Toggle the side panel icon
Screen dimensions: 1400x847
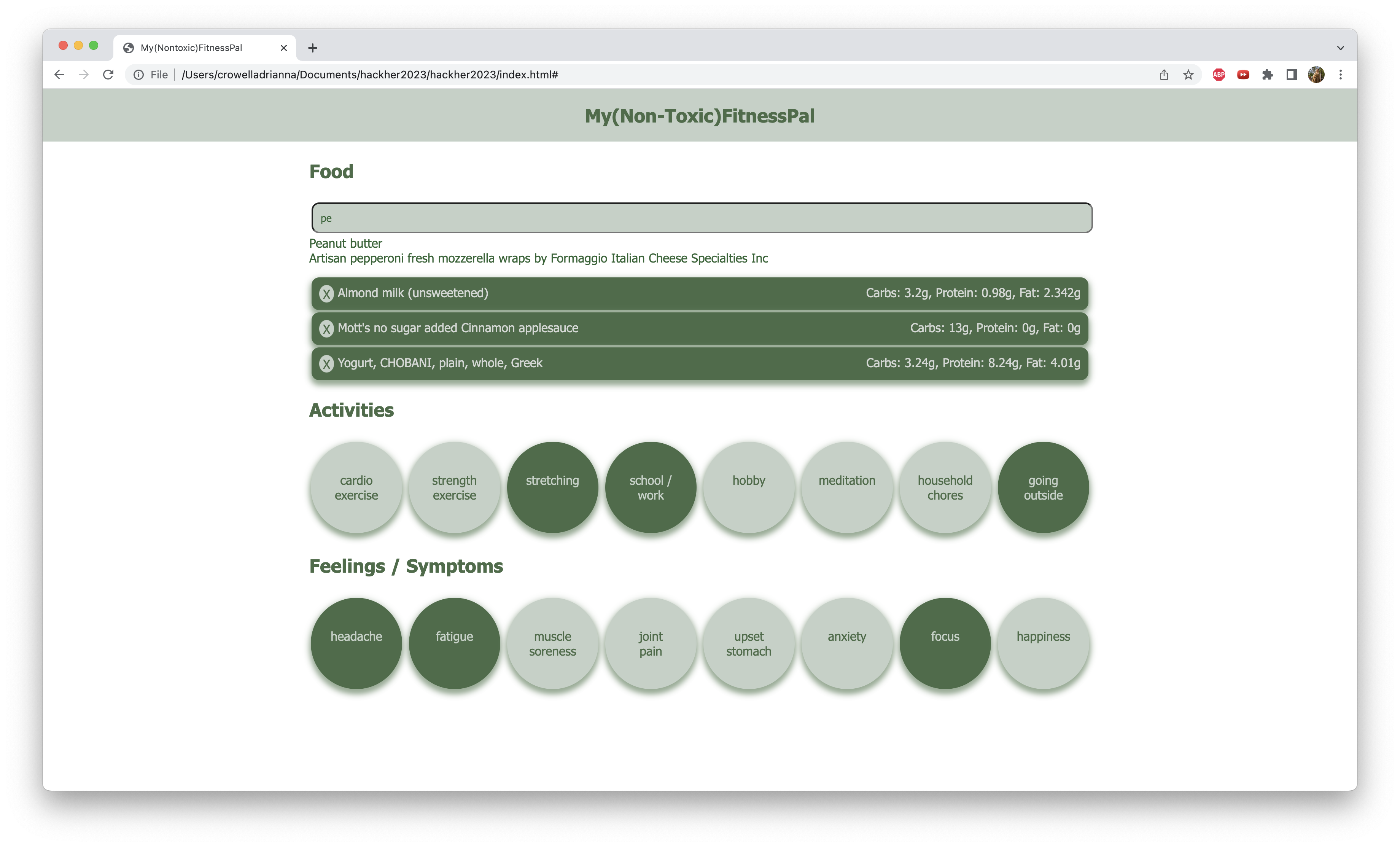coord(1292,75)
